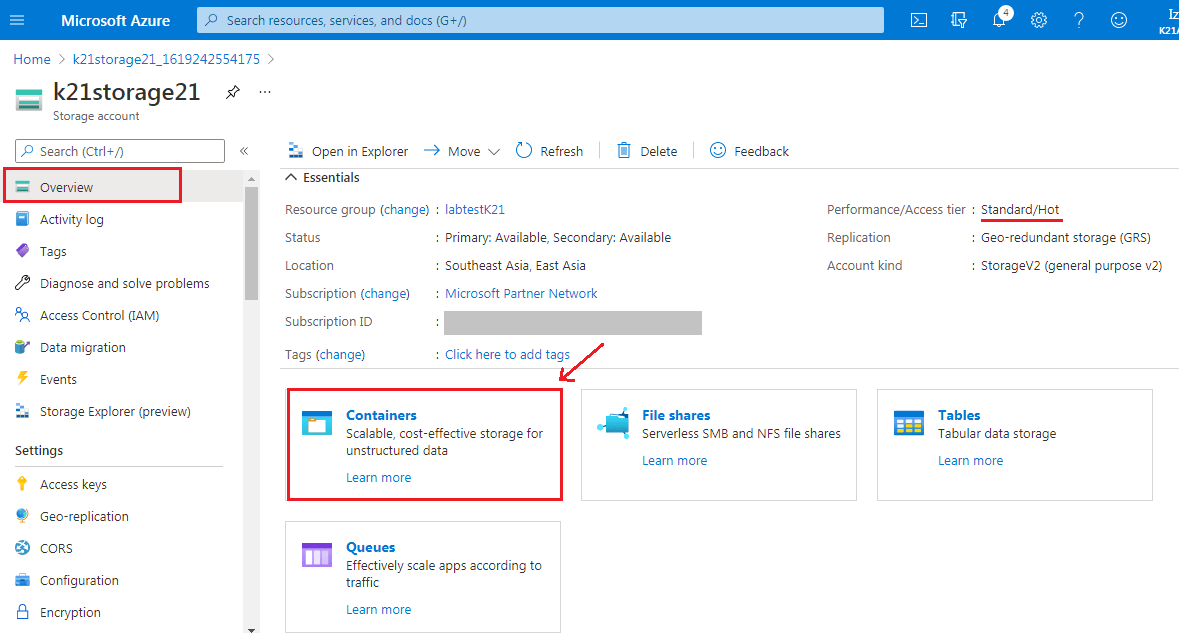This screenshot has width=1179, height=633.
Task: Click the Refresh toolbar button
Action: tap(549, 151)
